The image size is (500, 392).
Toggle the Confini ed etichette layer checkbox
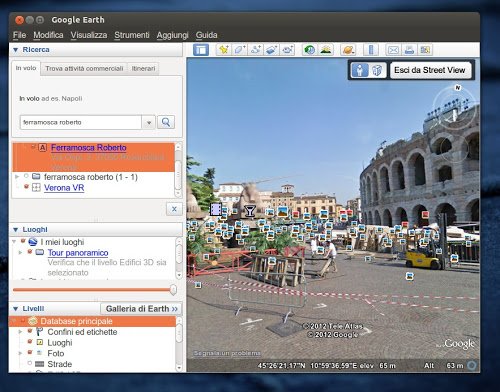(x=30, y=331)
